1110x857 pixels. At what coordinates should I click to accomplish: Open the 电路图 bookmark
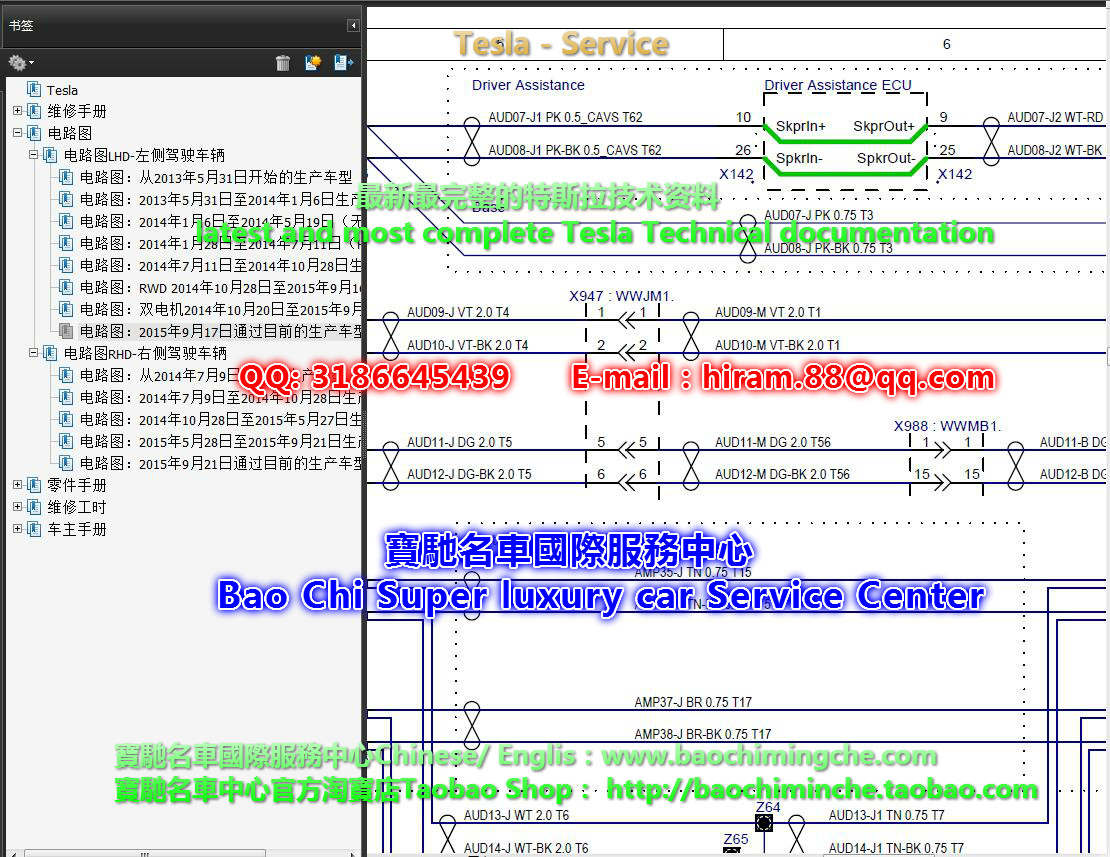pos(69,133)
